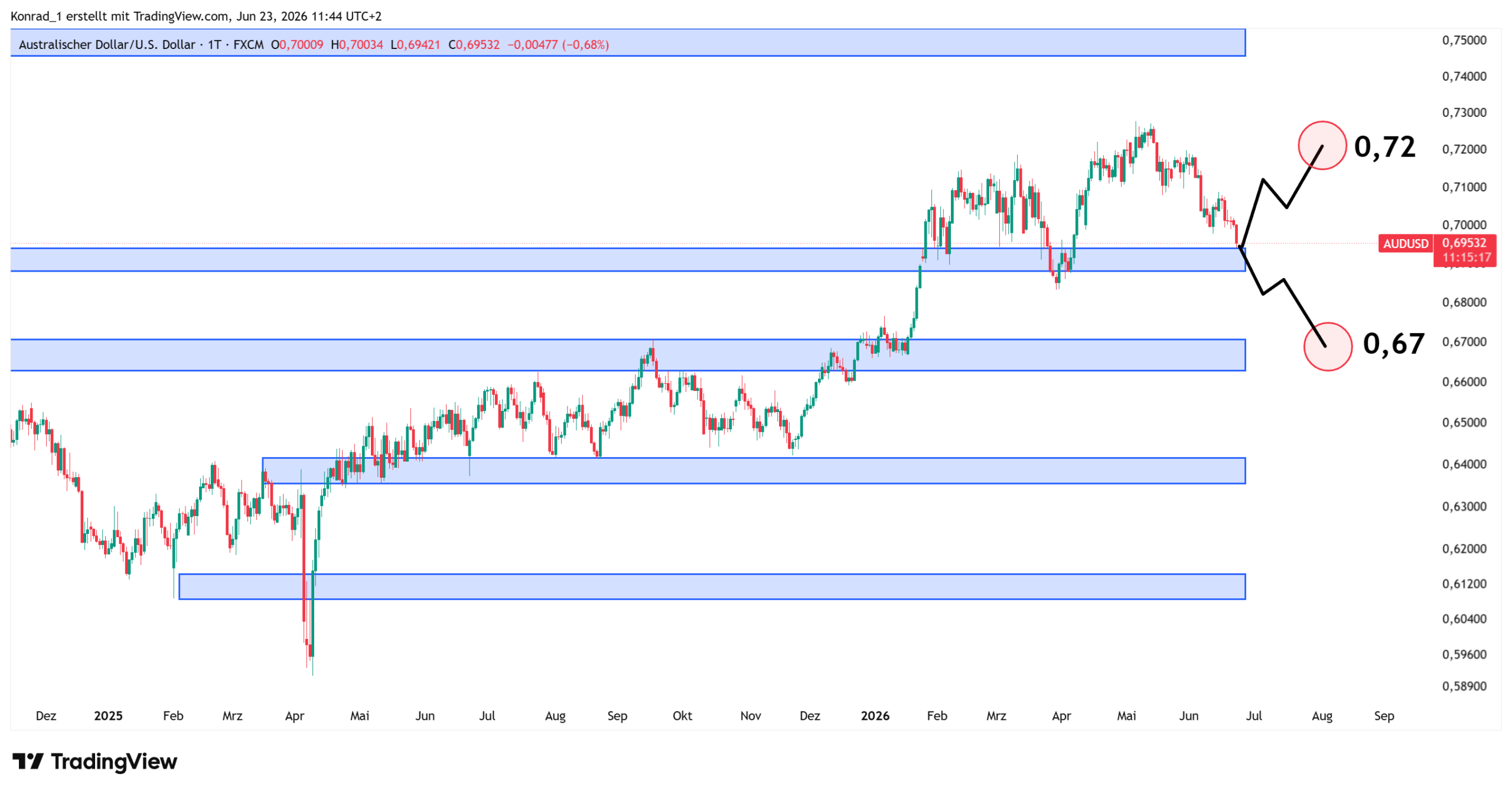Click the 0,59600 price axis label
The height and width of the screenshot is (793, 1512).
click(1464, 654)
